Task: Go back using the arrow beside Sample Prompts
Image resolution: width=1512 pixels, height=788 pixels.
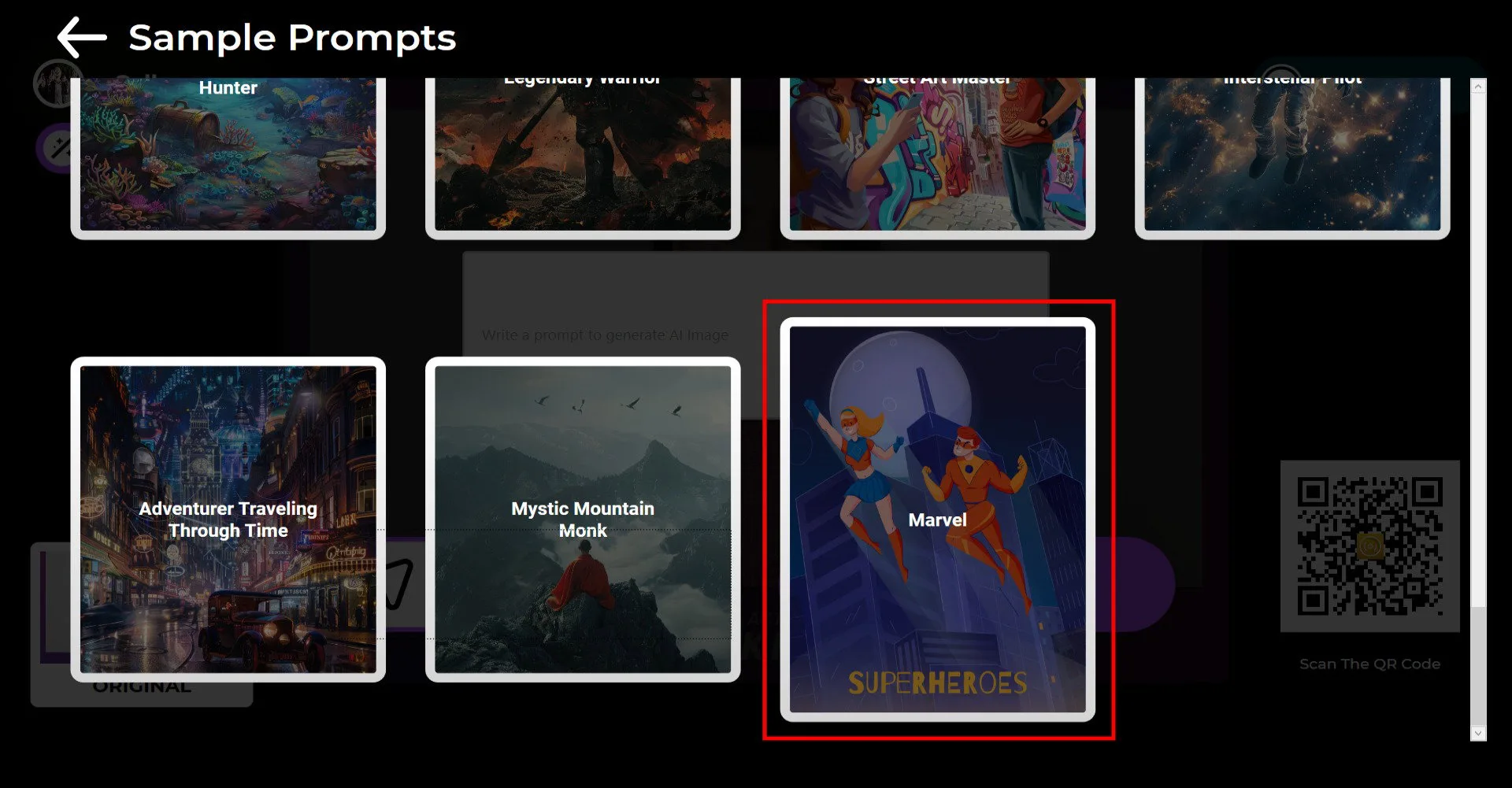Action: click(82, 37)
